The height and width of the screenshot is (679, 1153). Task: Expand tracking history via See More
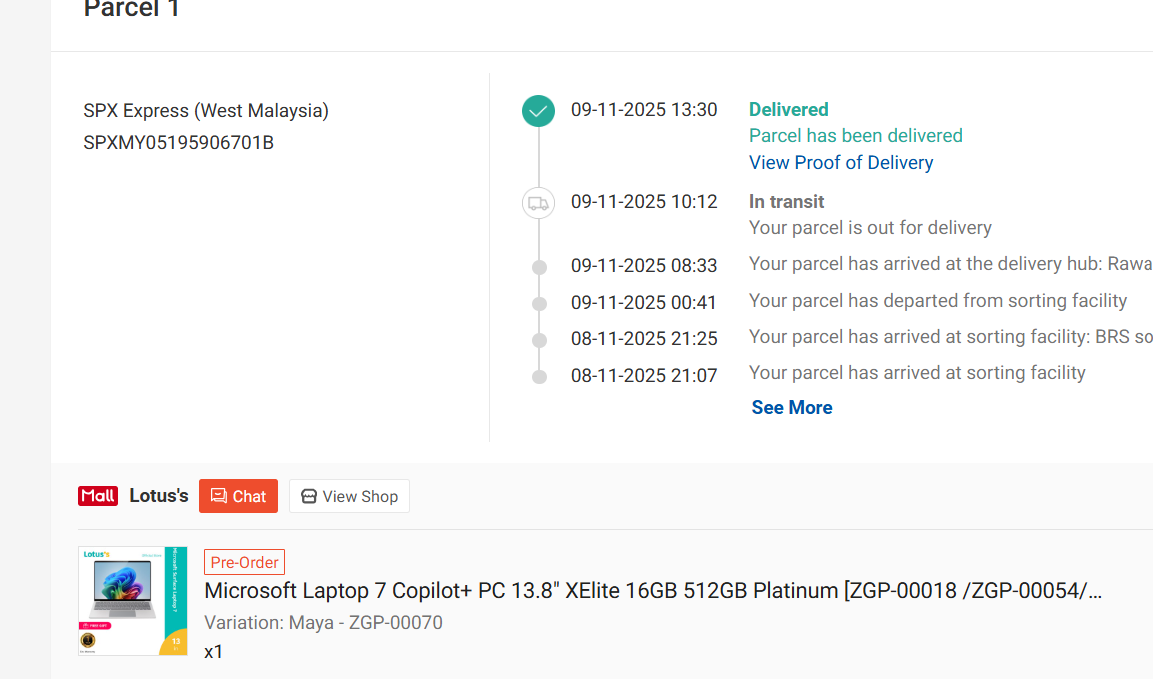click(791, 407)
